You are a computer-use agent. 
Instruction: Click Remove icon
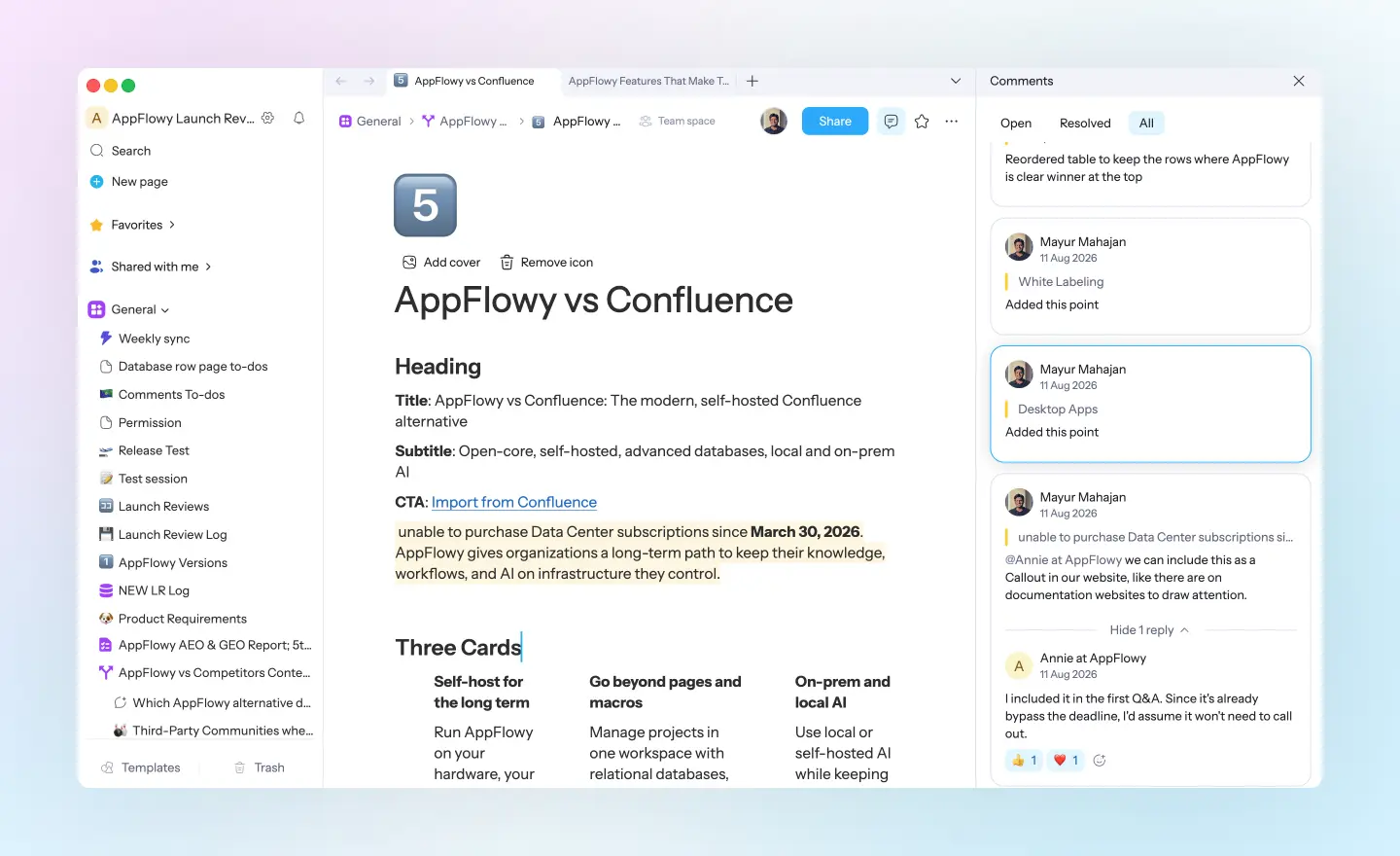[x=546, y=263]
